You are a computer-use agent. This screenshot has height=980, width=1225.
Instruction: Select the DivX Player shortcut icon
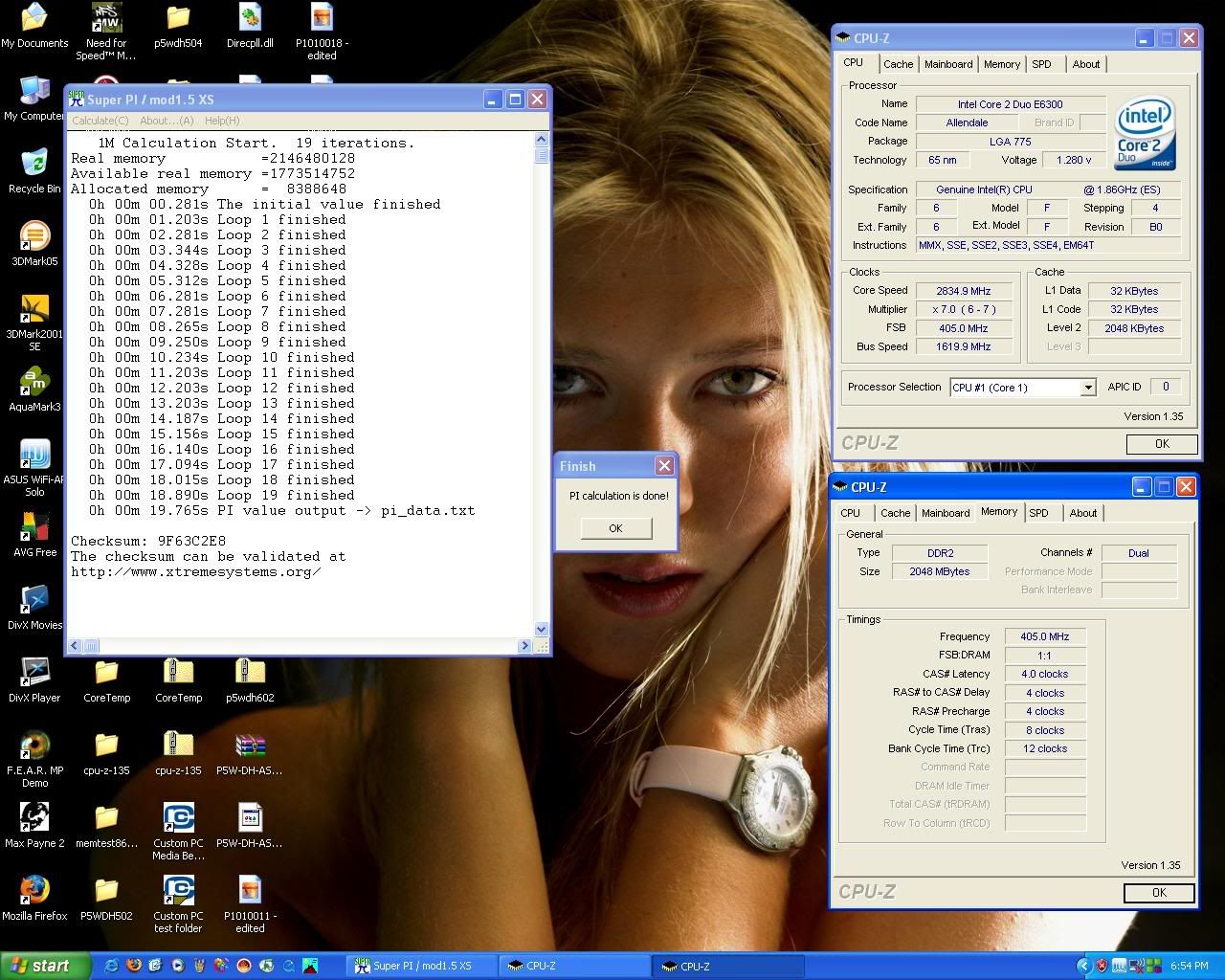point(34,679)
